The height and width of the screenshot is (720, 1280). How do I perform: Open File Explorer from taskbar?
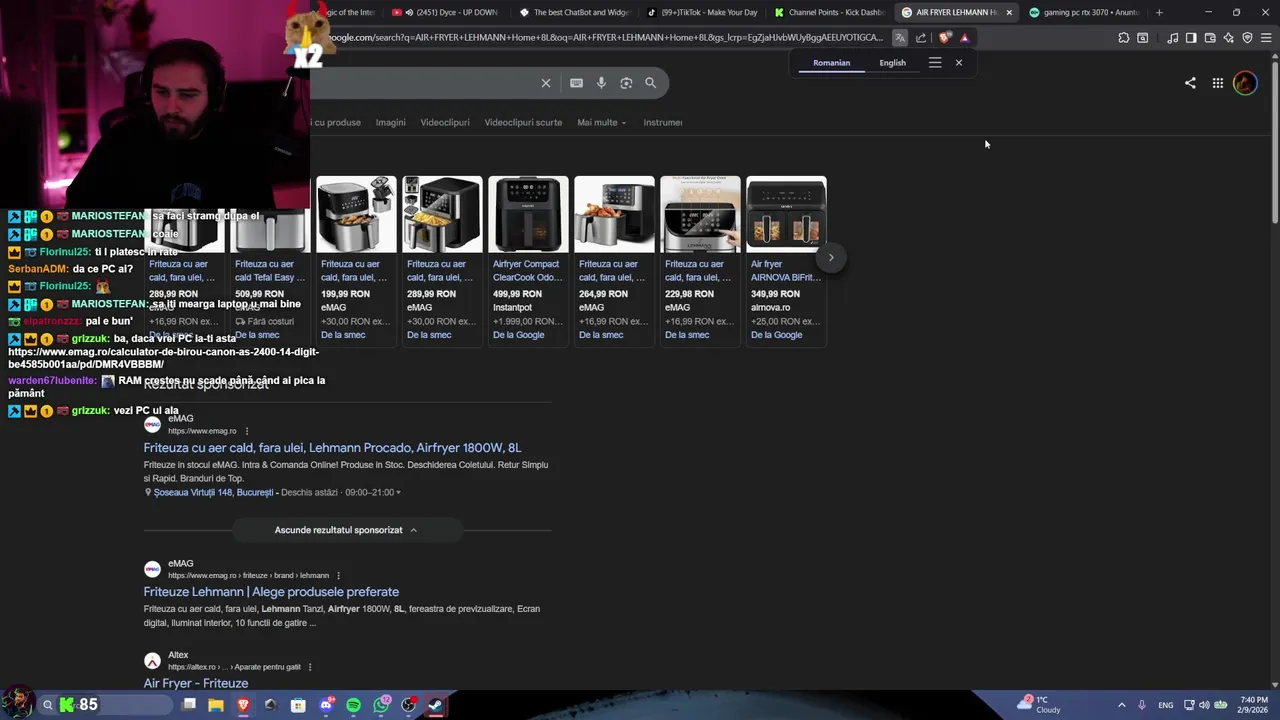(216, 705)
